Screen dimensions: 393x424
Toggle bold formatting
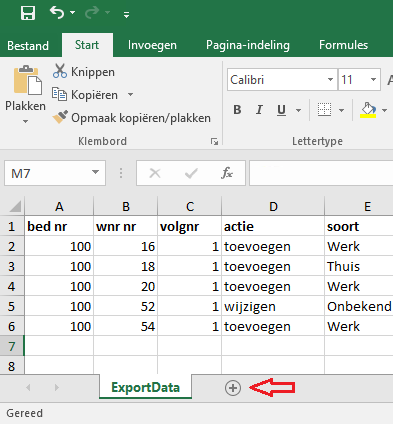point(237,110)
